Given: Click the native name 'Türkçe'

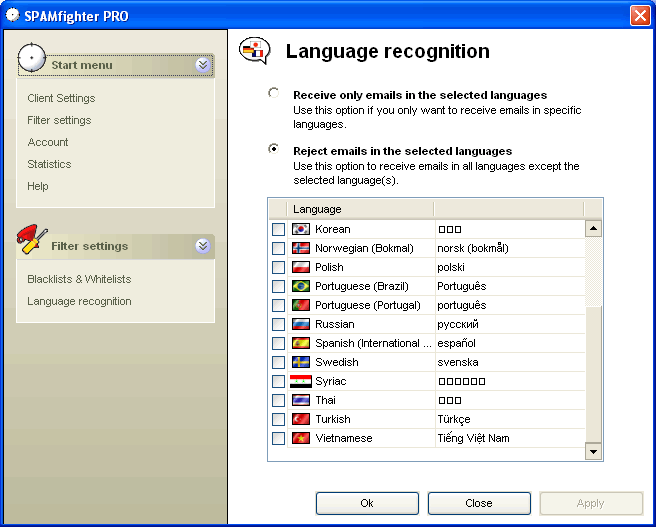Looking at the screenshot, I should [x=454, y=419].
